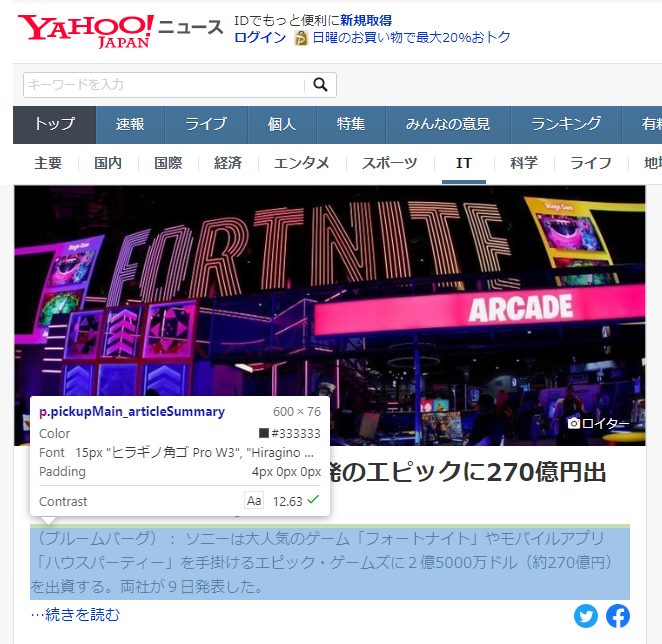The image size is (662, 644).
Task: Select the IT category
Action: pyautogui.click(x=464, y=163)
